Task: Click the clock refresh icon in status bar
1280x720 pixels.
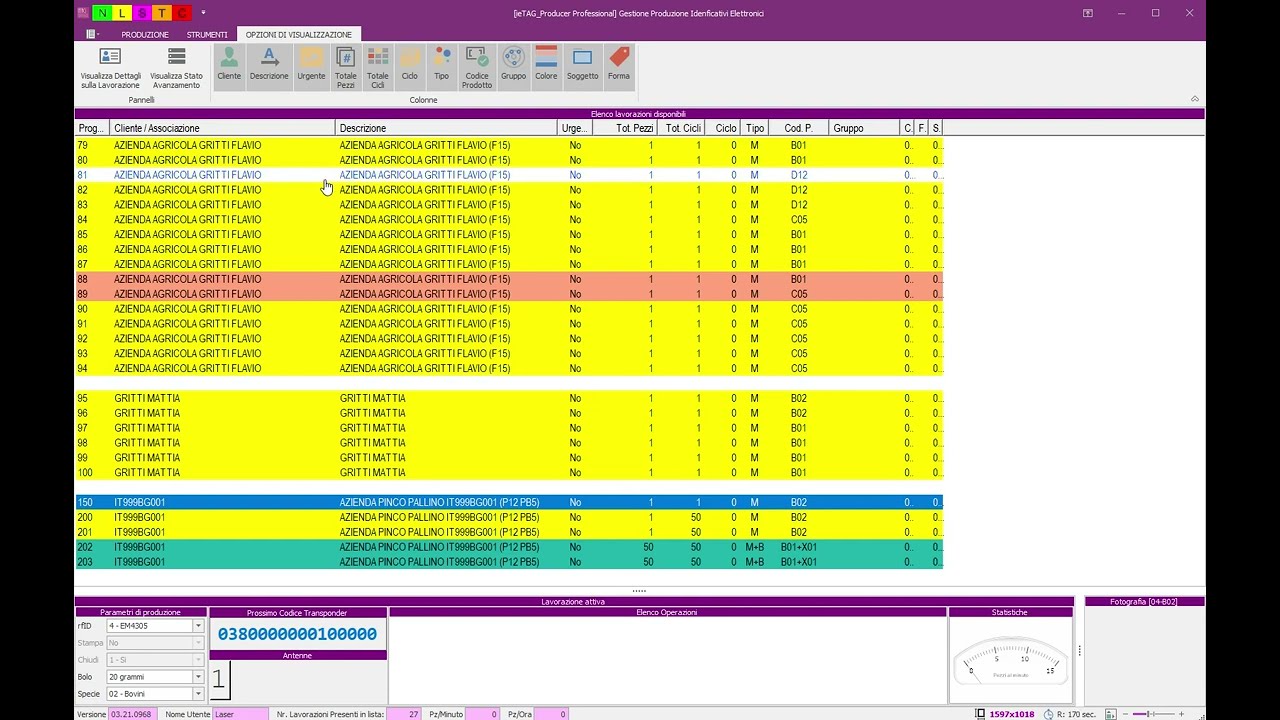Action: tap(1047, 714)
